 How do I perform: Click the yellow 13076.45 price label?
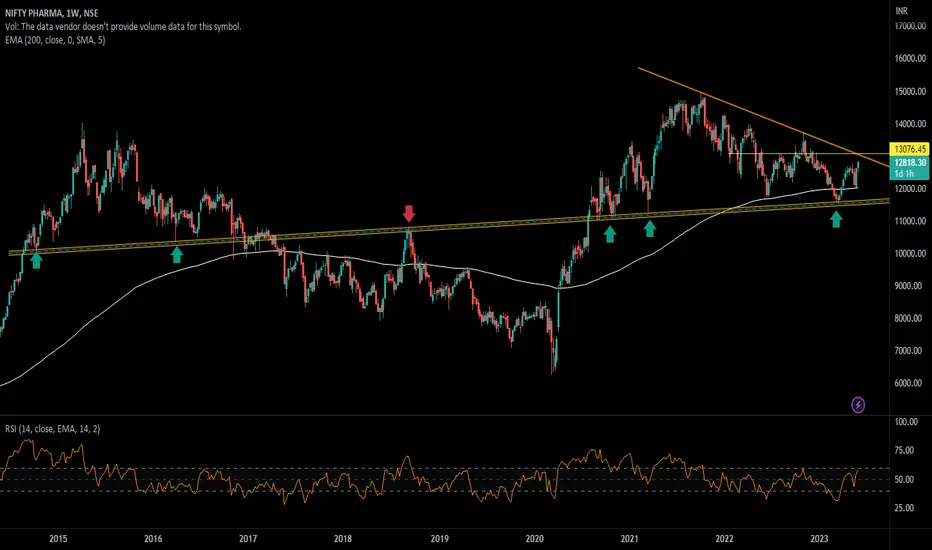[910, 149]
